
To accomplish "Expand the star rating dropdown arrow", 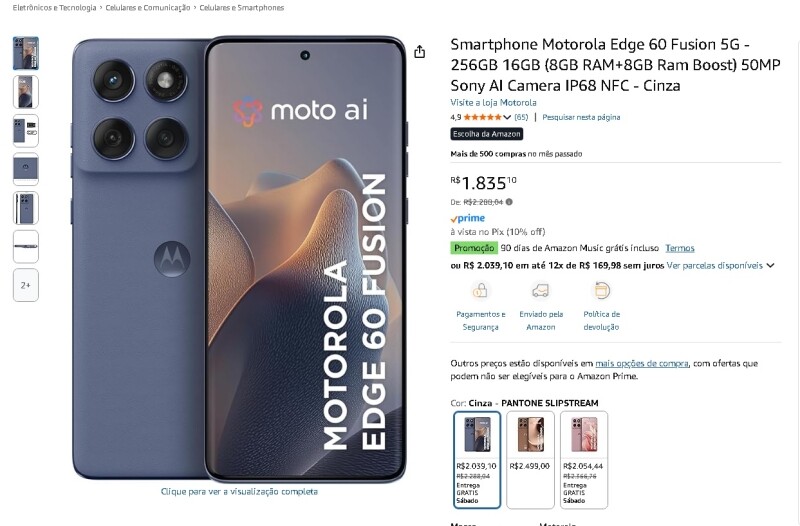I will pos(507,117).
